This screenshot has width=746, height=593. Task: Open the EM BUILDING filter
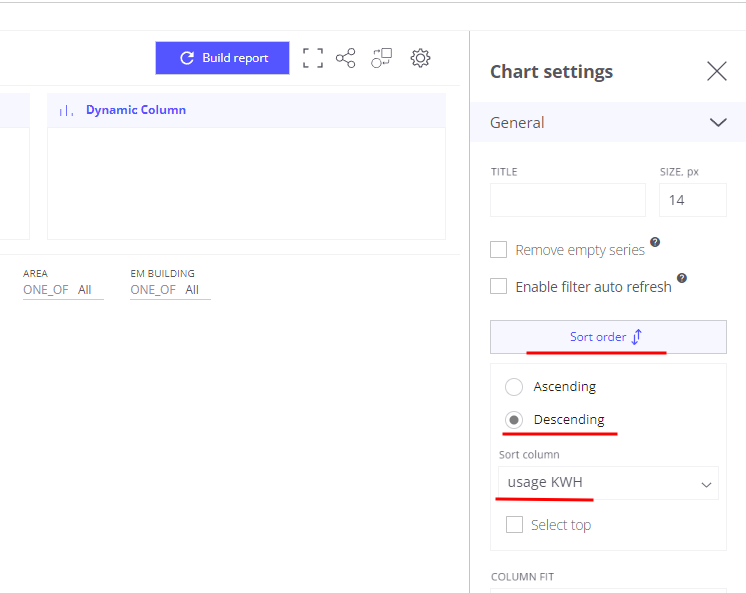point(169,290)
